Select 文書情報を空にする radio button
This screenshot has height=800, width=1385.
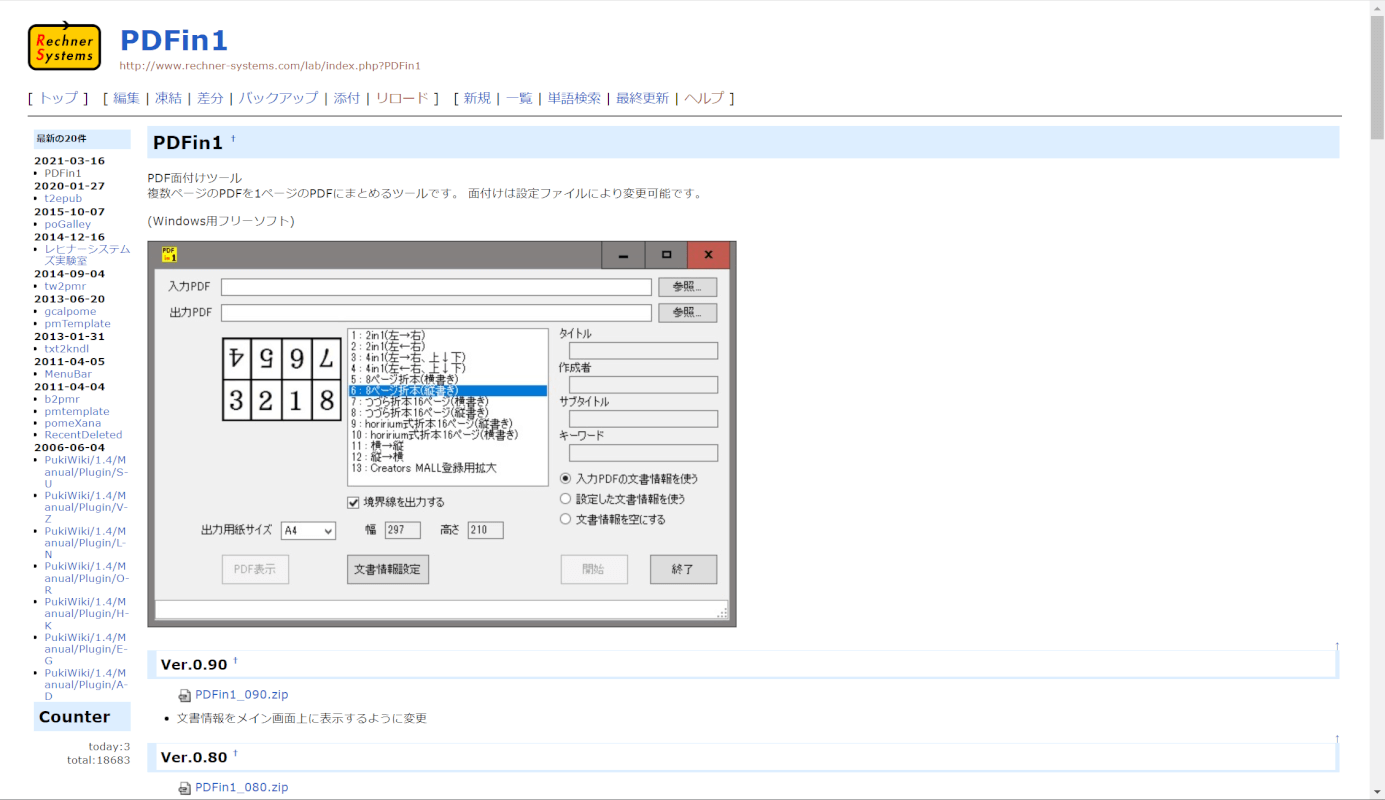(565, 519)
